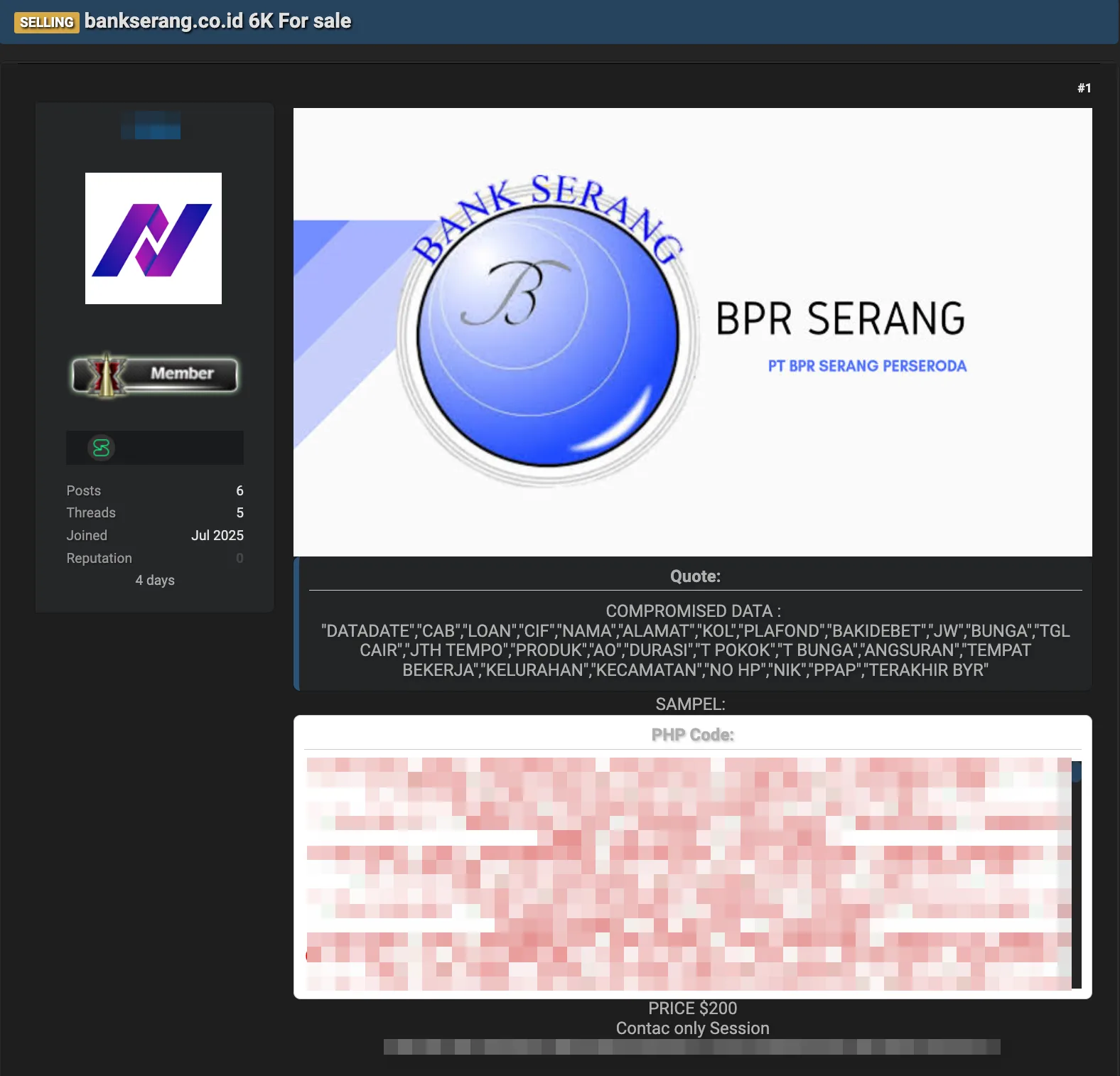The width and height of the screenshot is (1120, 1076).
Task: Click the COMPROMISED DATA : line
Action: [693, 611]
